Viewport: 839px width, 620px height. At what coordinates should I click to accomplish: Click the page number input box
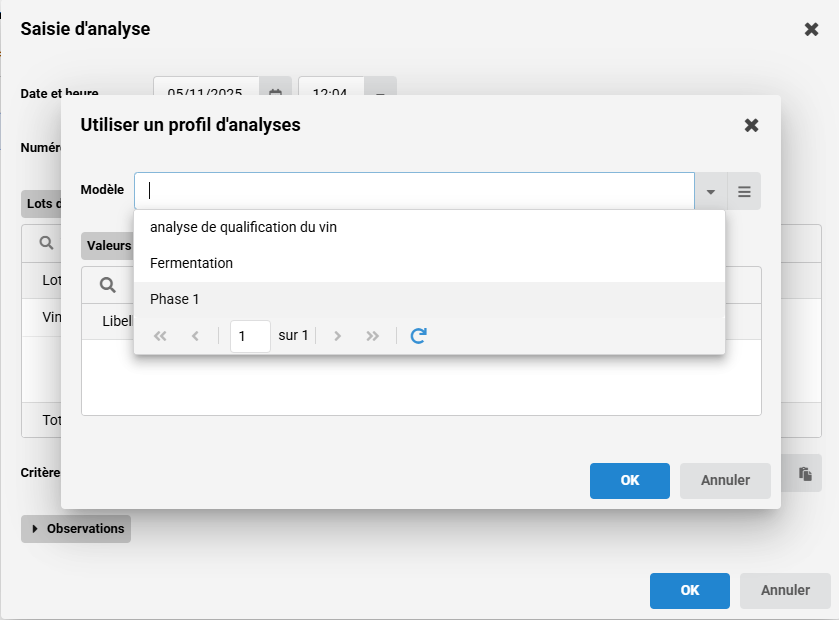tap(250, 336)
